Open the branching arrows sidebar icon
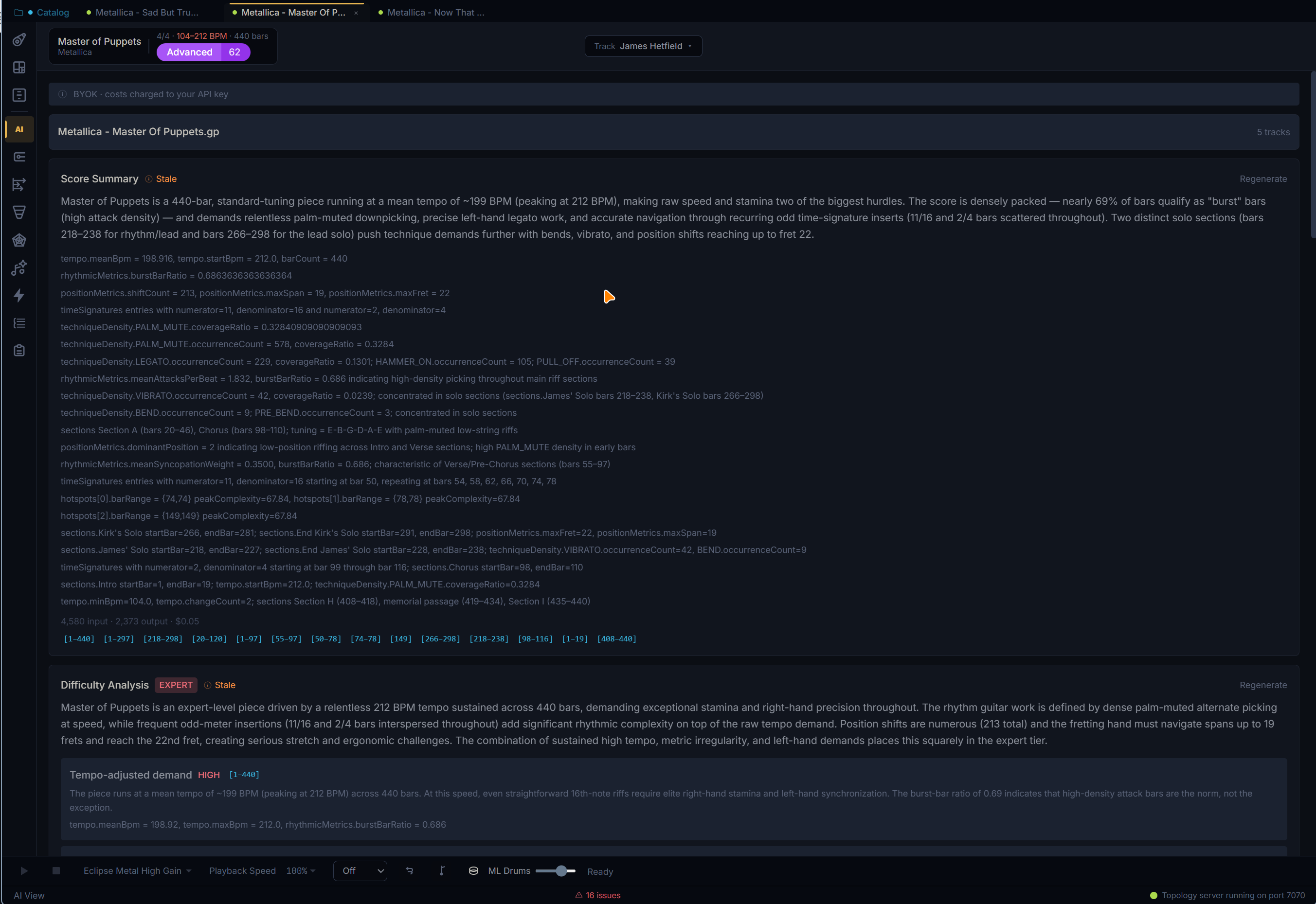The width and height of the screenshot is (1316, 904). coord(19,185)
